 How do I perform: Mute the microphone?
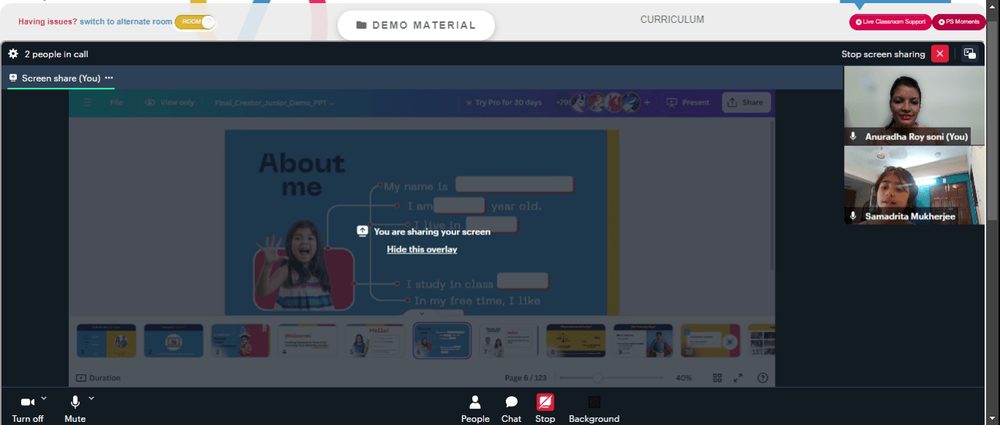click(75, 409)
